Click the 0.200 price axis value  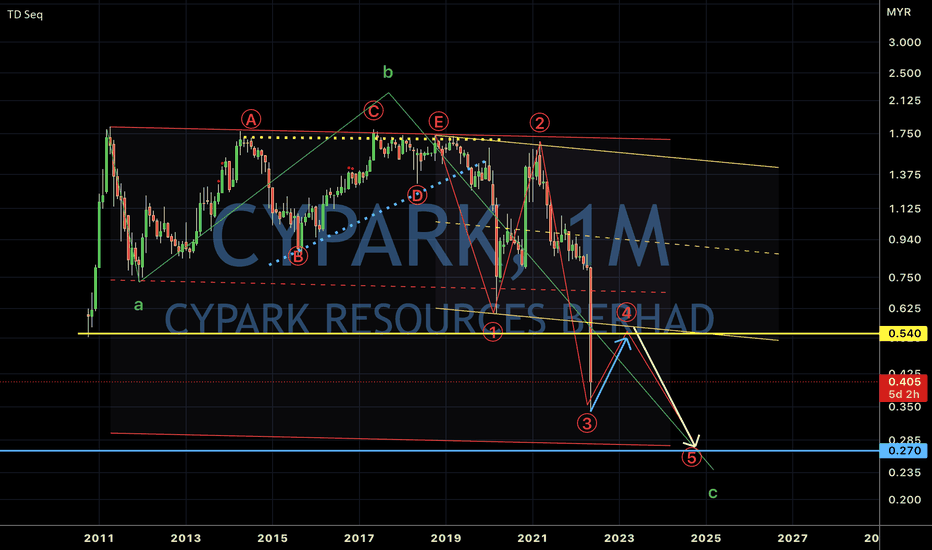pyautogui.click(x=905, y=500)
